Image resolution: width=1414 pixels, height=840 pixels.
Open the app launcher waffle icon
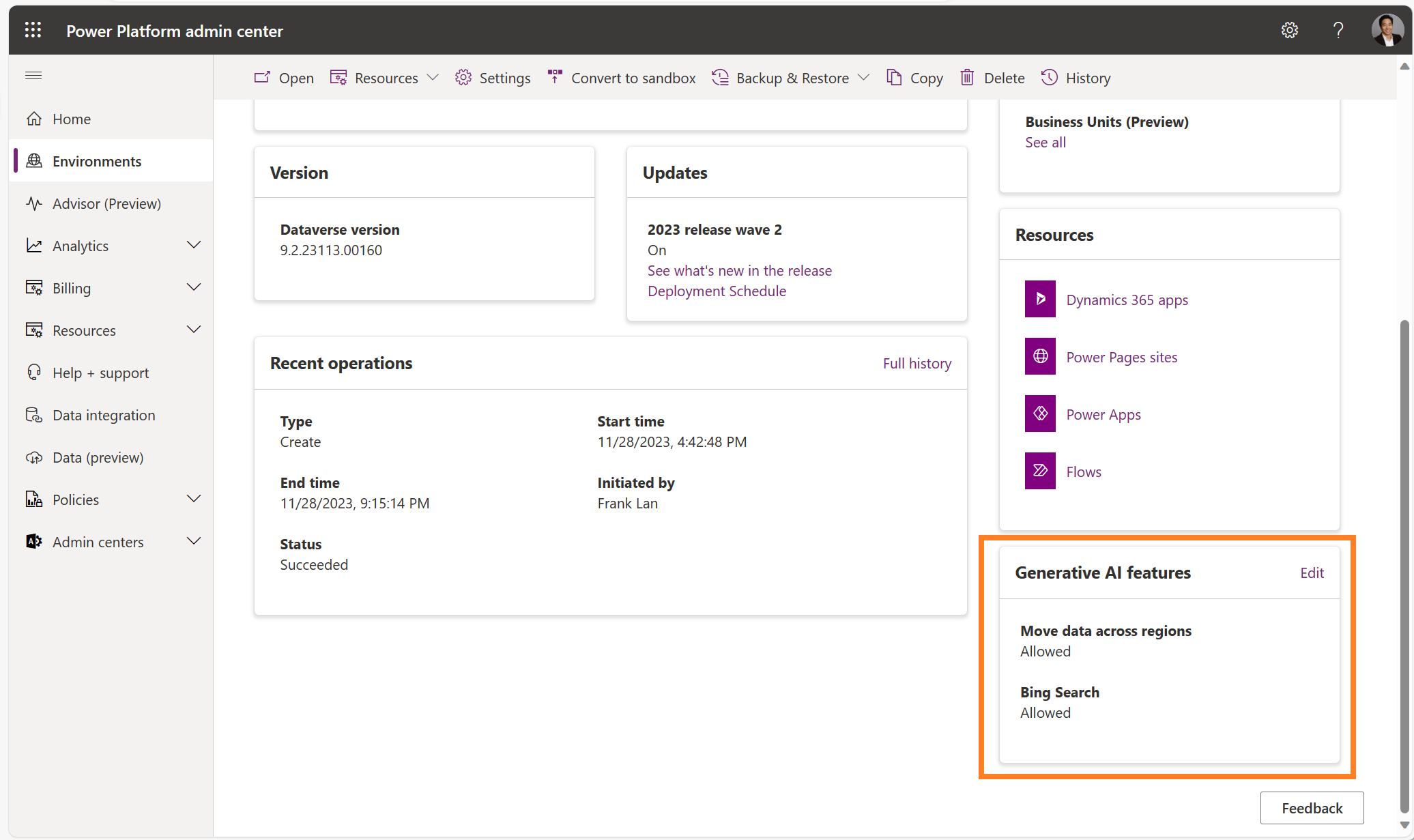point(33,31)
